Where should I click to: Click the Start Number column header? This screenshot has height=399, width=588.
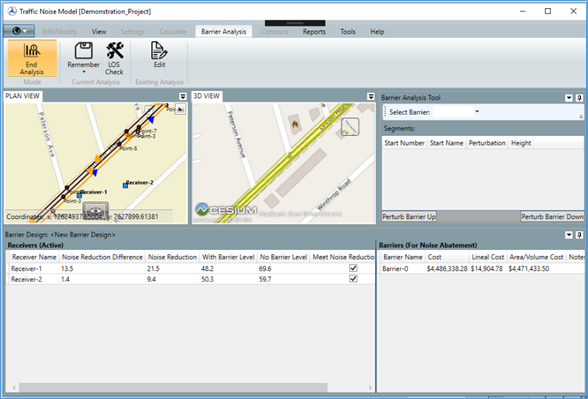click(404, 143)
